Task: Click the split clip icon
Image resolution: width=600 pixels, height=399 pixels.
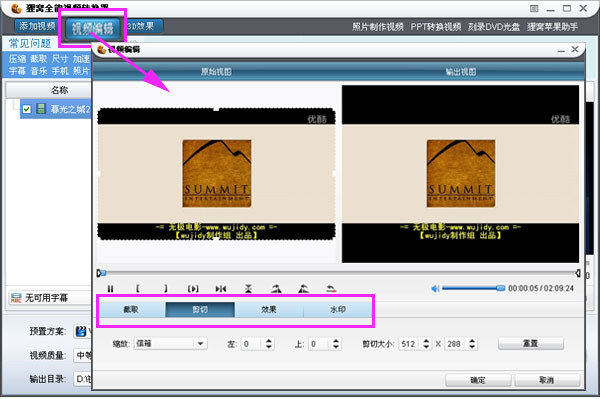Action: [x=221, y=289]
